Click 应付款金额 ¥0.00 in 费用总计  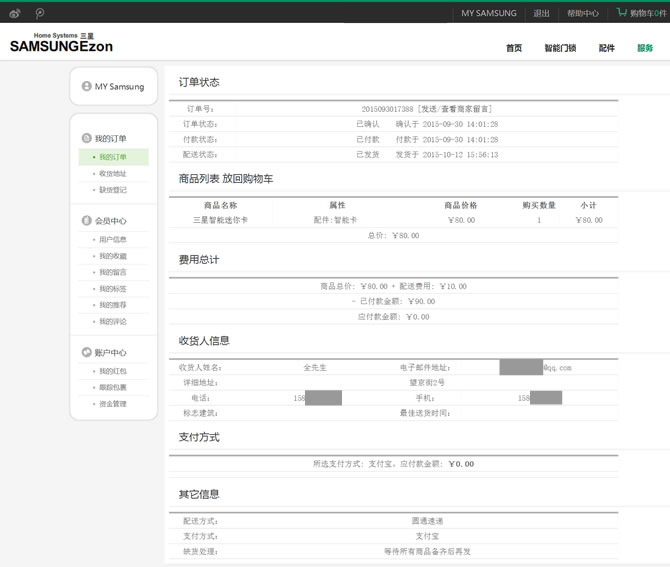pos(393,317)
